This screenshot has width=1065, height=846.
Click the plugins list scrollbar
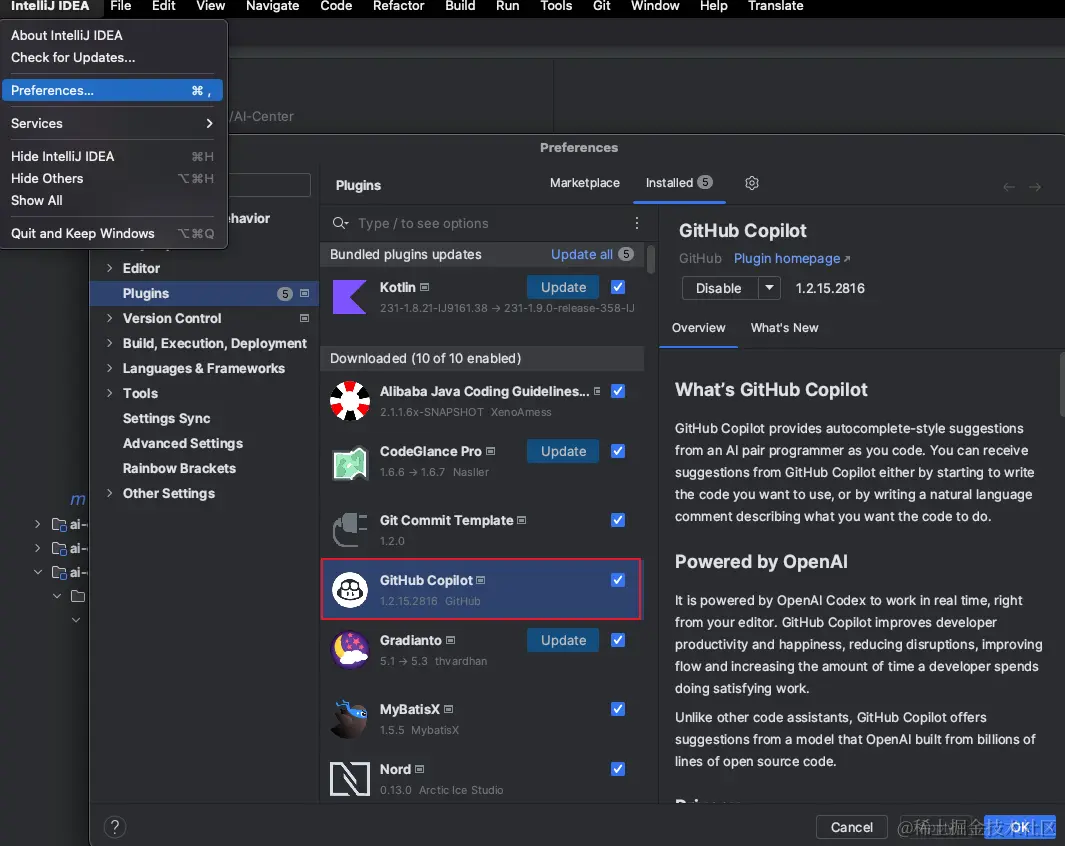(x=651, y=259)
